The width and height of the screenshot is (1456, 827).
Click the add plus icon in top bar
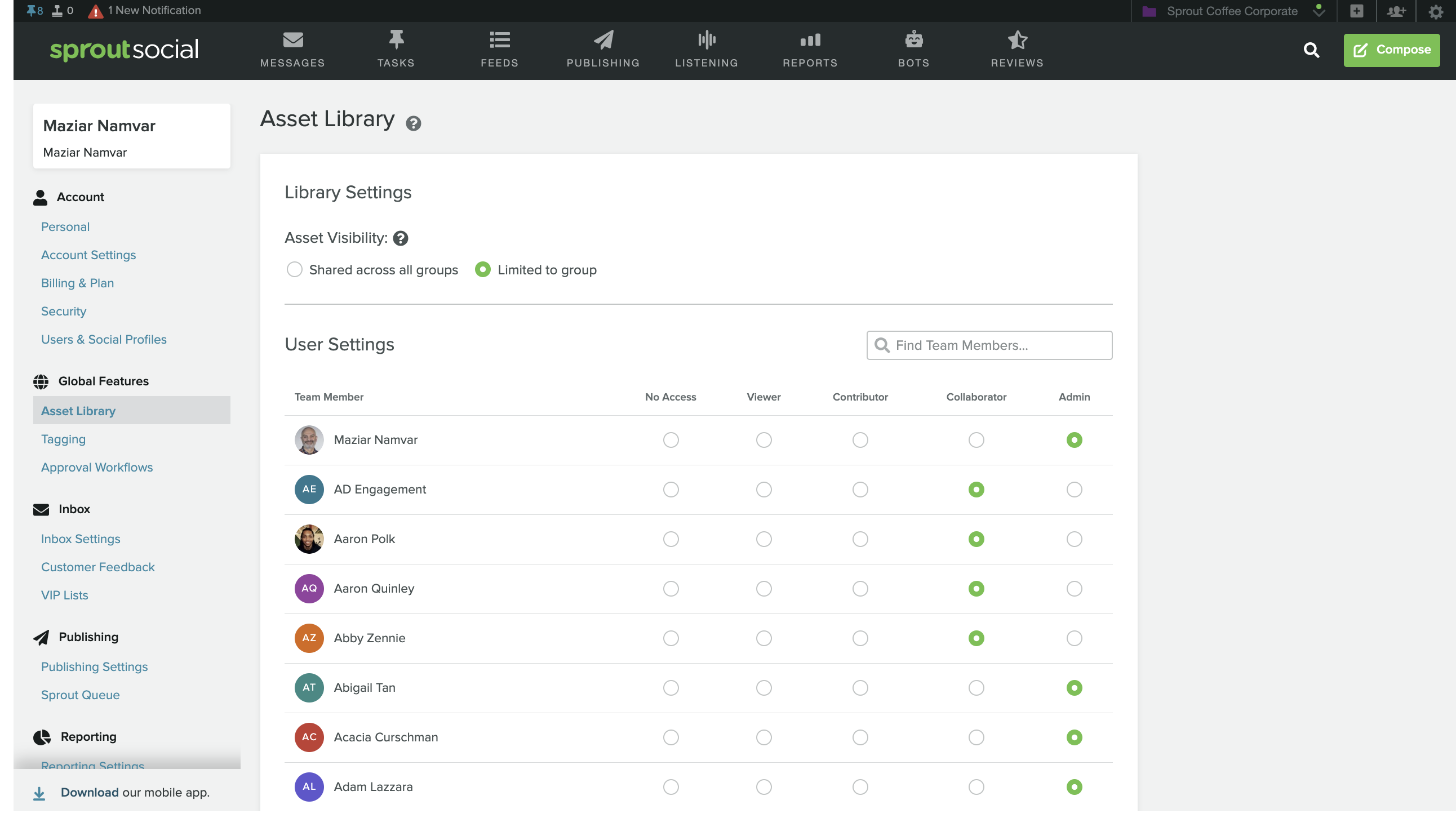[1357, 11]
